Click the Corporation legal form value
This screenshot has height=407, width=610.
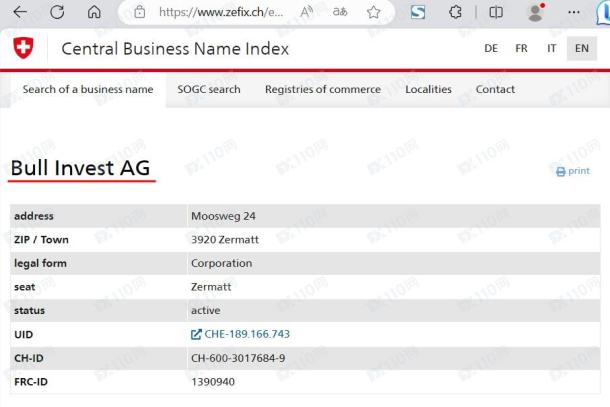click(221, 263)
